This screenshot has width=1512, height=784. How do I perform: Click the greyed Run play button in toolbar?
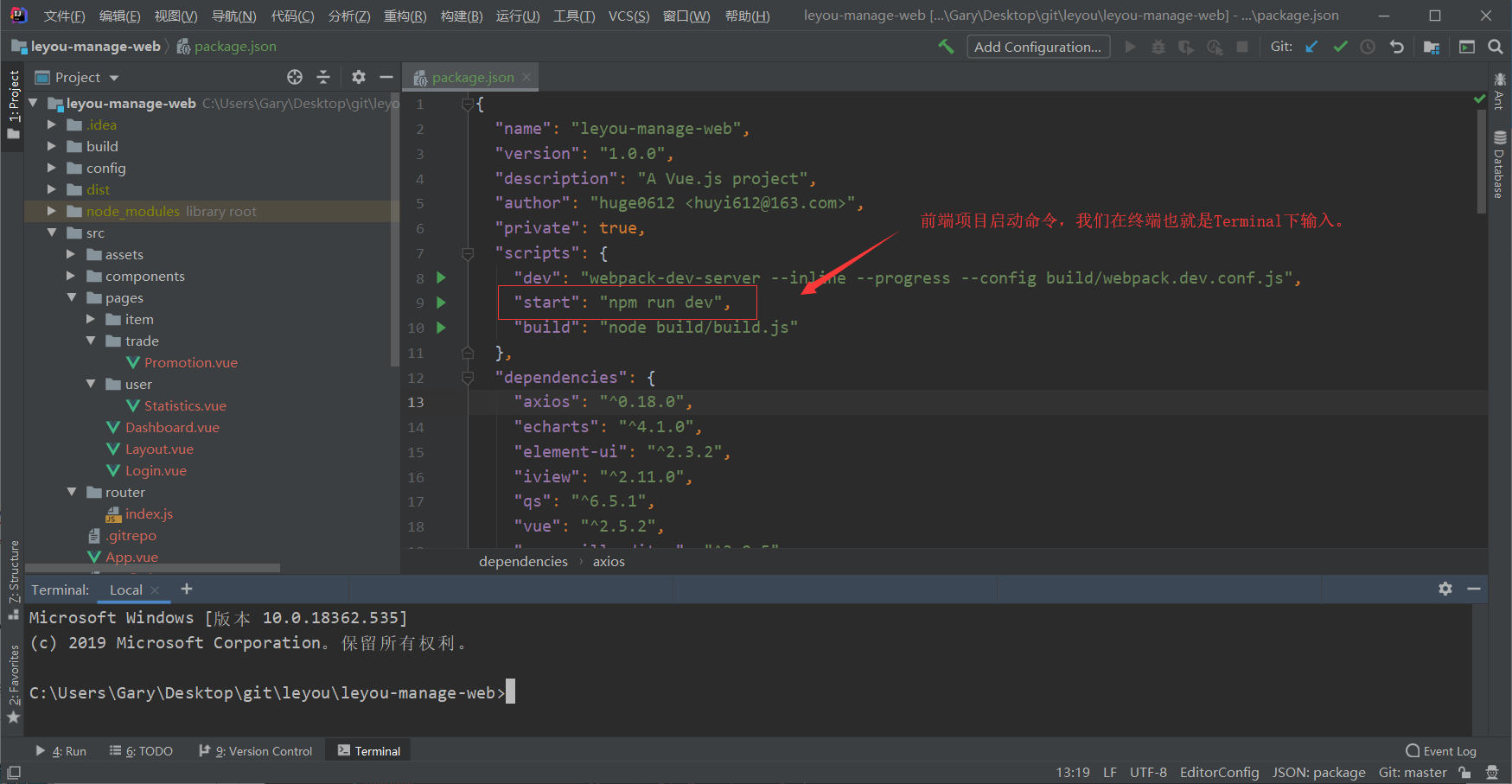(1130, 47)
